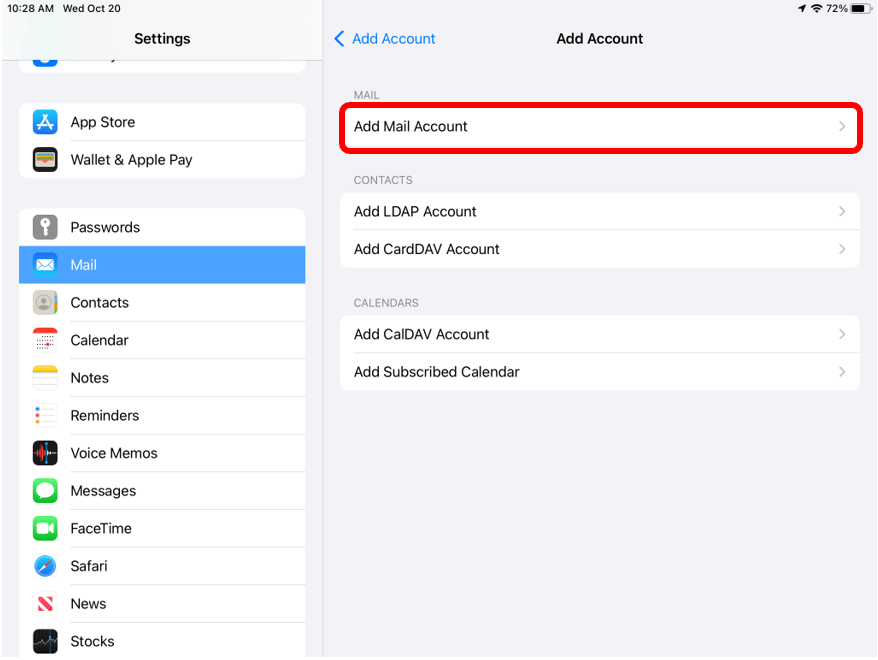The height and width of the screenshot is (660, 878).
Task: Open Safari settings
Action: tap(162, 566)
